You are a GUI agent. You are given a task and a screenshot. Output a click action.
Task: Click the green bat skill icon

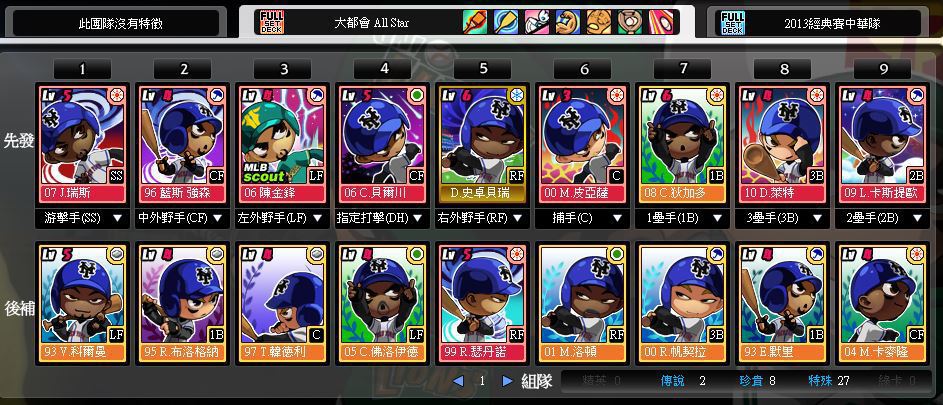[x=475, y=22]
